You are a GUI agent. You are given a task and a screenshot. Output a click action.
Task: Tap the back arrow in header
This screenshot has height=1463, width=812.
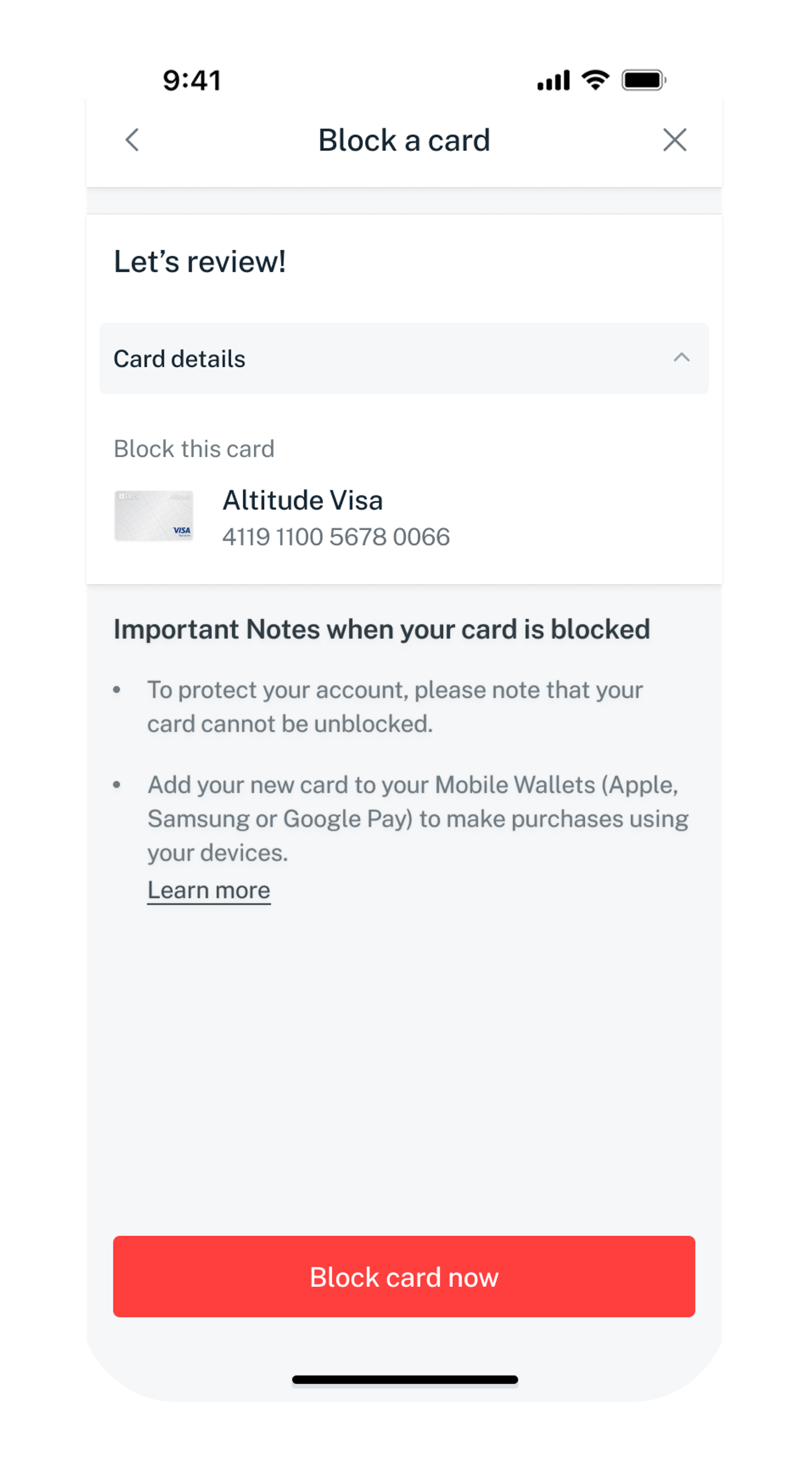point(132,140)
